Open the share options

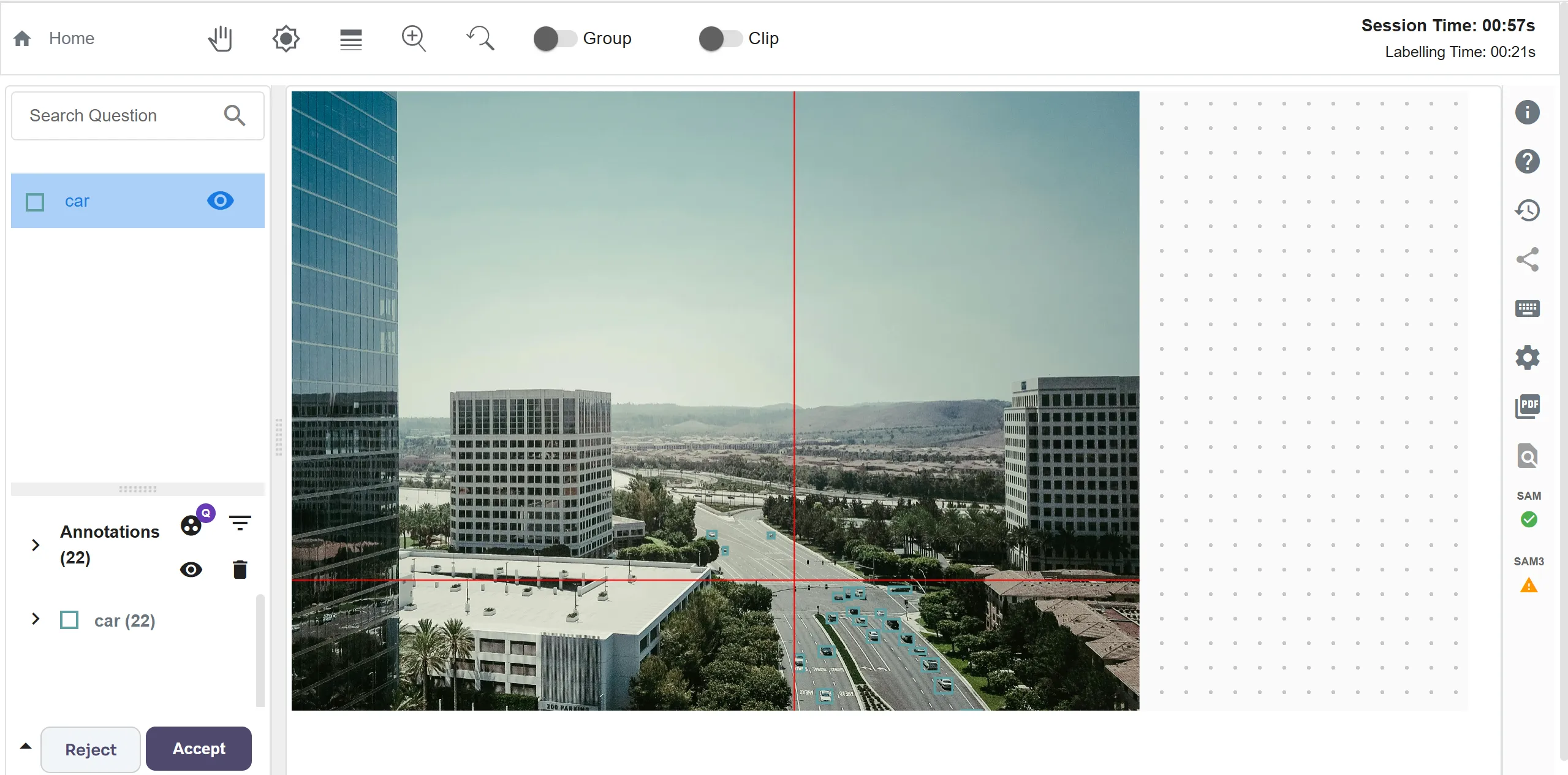1527,259
